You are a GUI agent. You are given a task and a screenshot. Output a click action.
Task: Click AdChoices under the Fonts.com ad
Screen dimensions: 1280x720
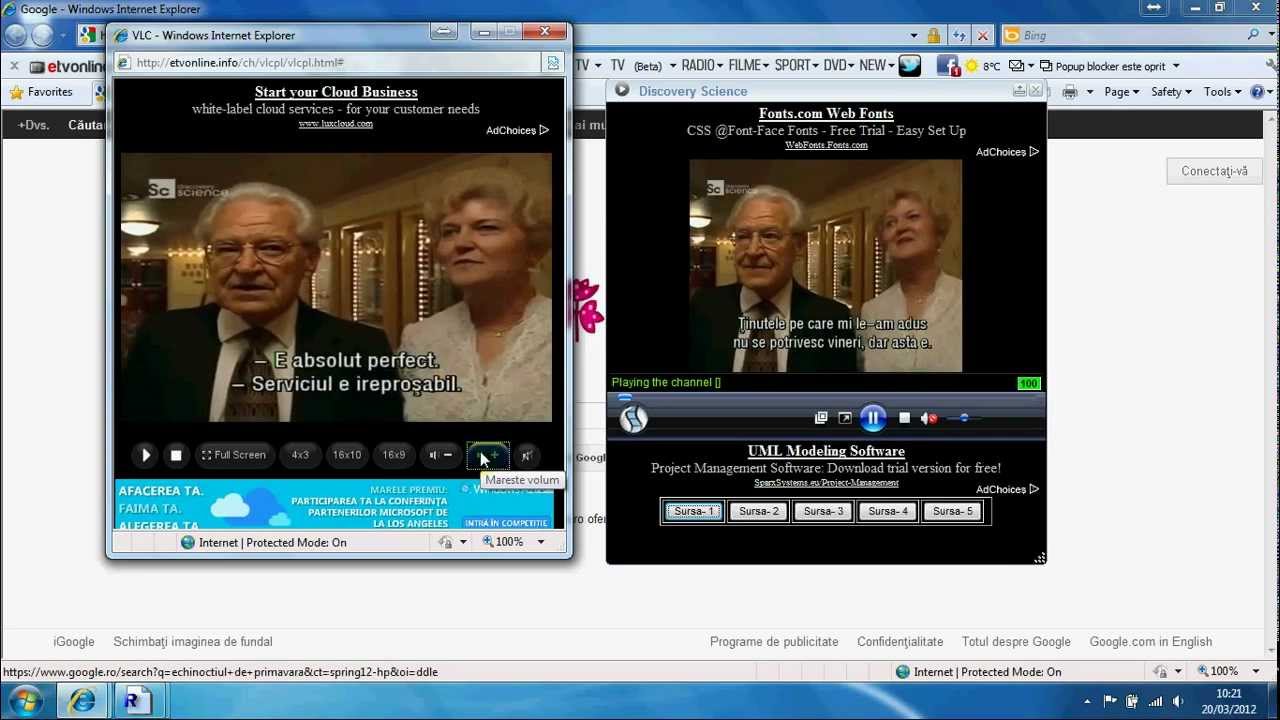click(1007, 152)
